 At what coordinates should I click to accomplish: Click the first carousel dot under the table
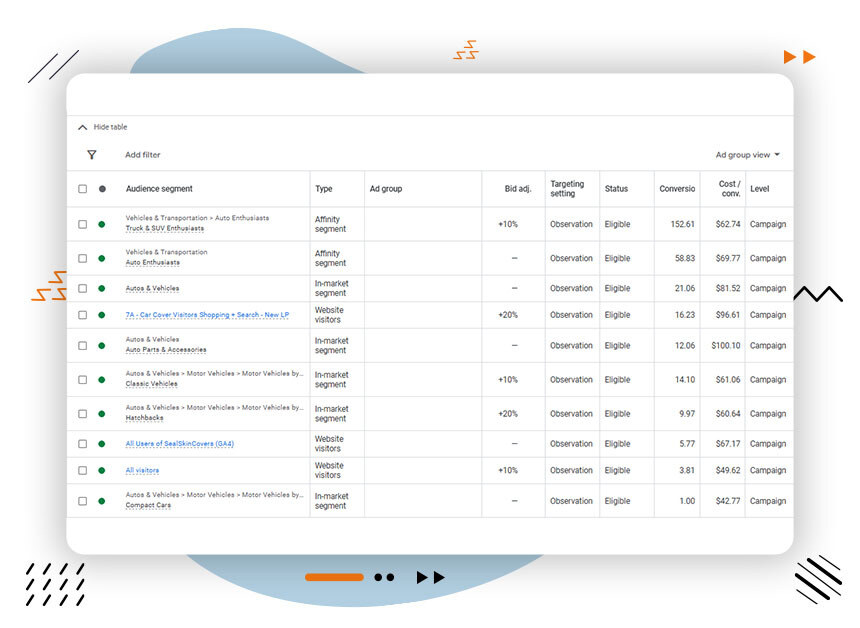(379, 577)
